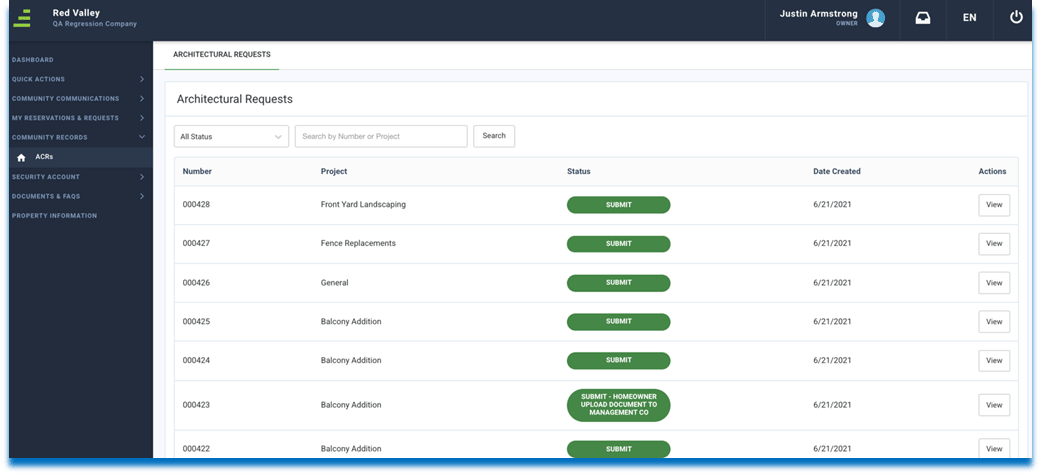
Task: Open the inbox tray icon
Action: tap(923, 18)
